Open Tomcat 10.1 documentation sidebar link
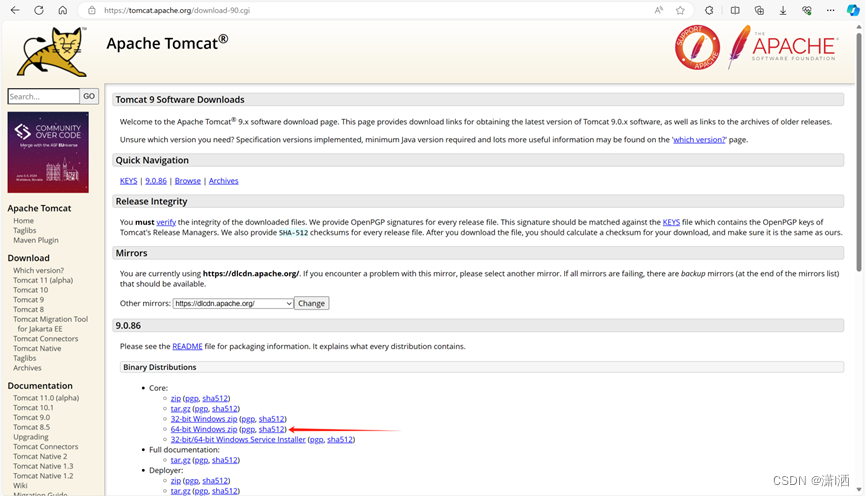 tap(33, 408)
